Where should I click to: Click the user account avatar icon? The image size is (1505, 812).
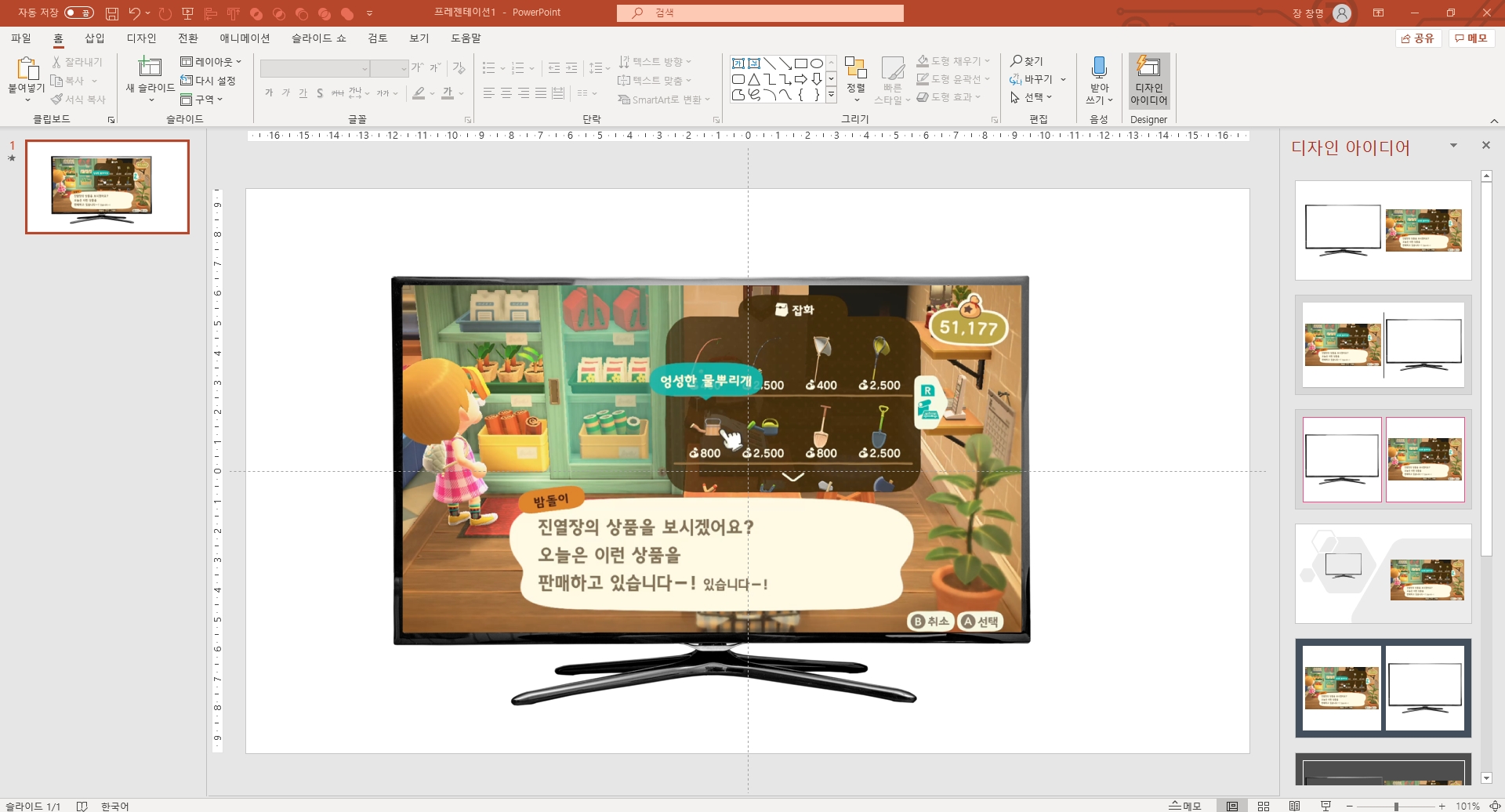(x=1342, y=13)
